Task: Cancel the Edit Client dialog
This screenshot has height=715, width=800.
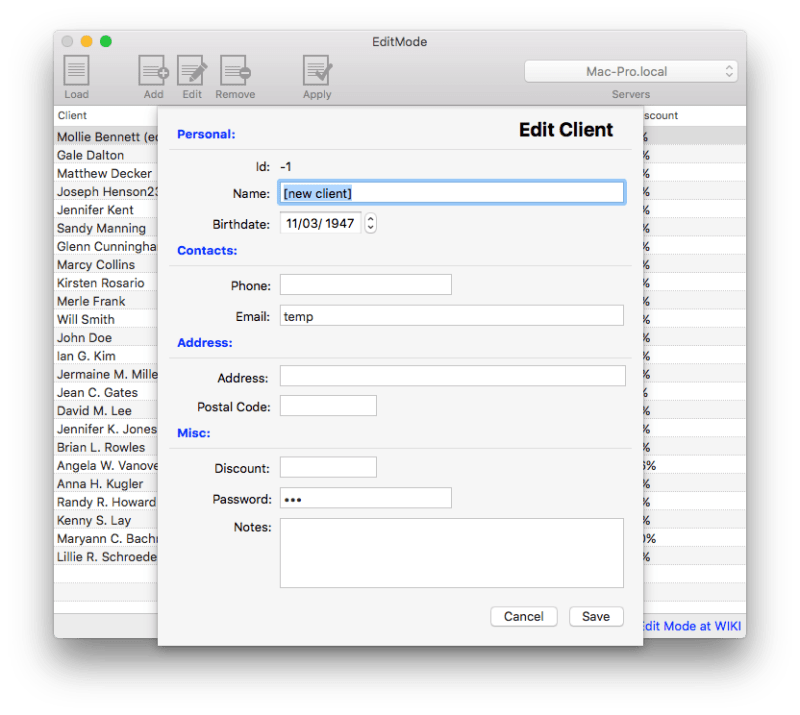Action: point(524,616)
